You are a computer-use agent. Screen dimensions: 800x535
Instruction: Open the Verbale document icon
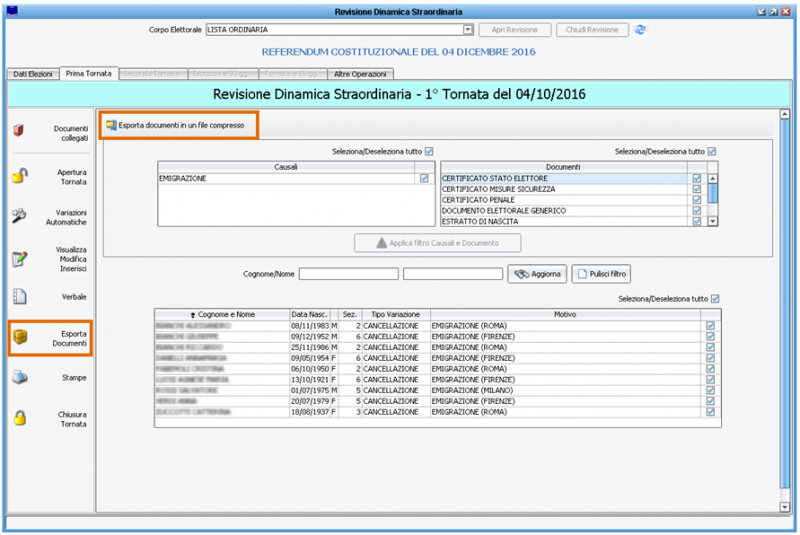[19, 297]
